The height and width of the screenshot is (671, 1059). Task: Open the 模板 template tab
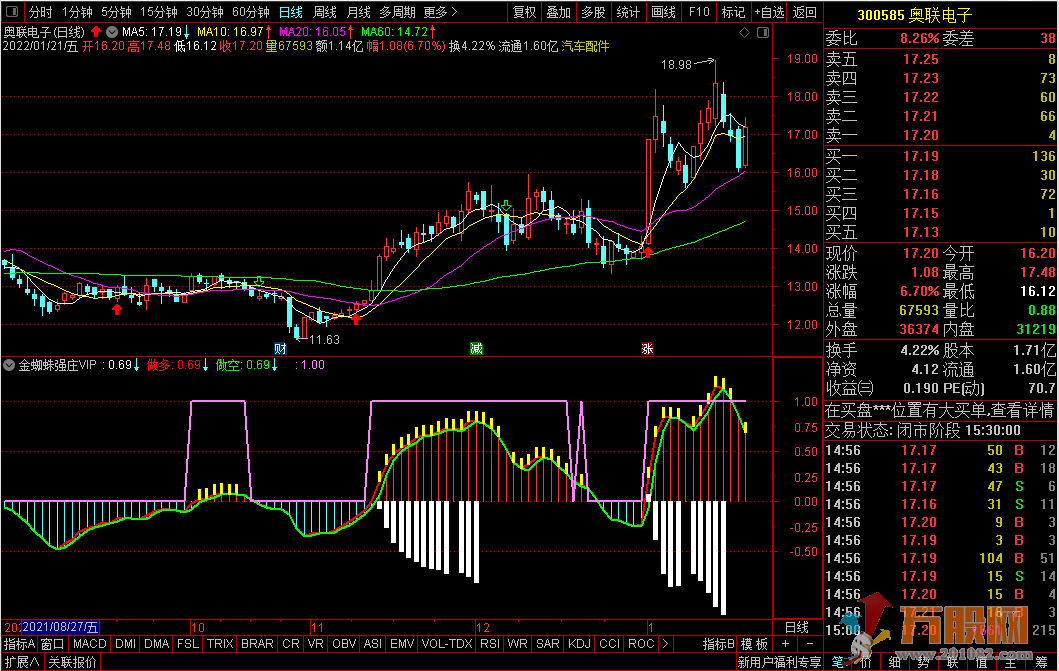(754, 644)
